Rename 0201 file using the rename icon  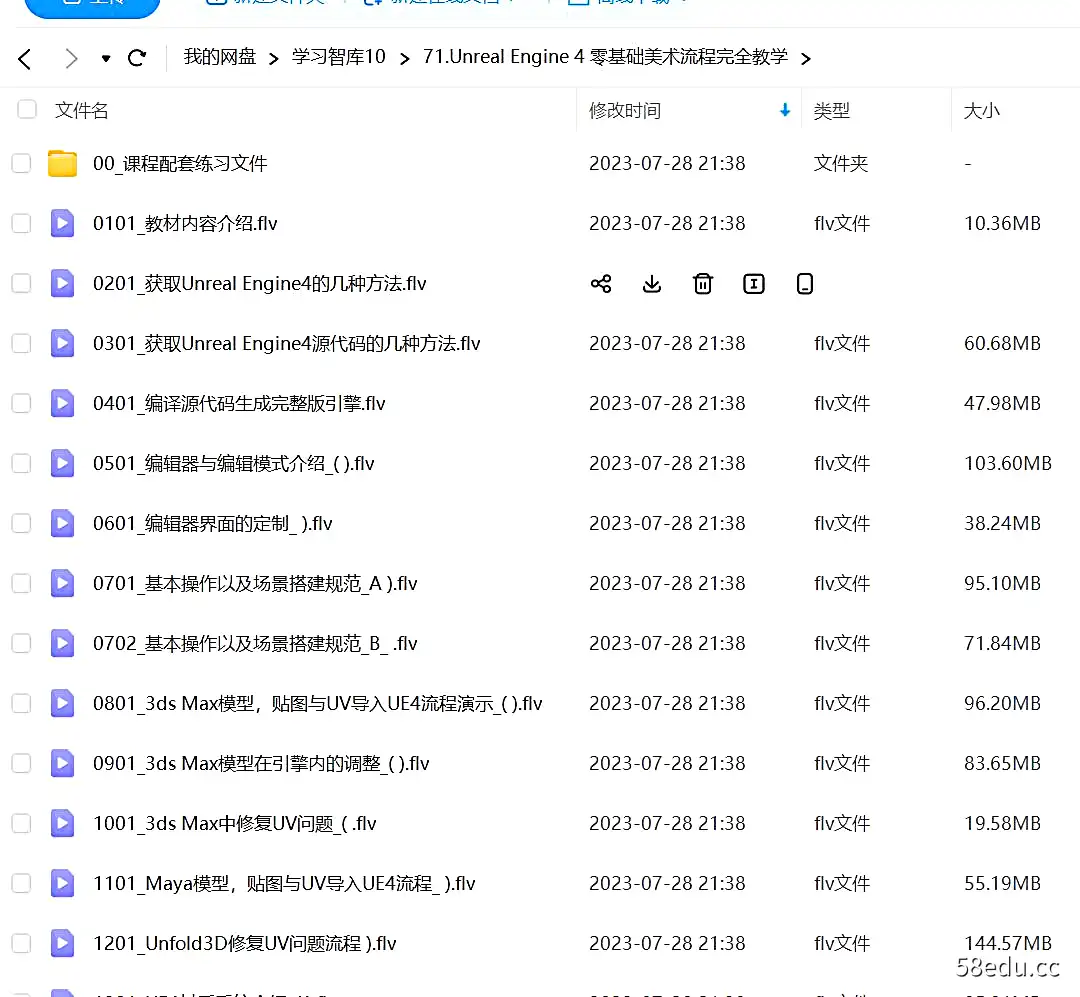point(754,284)
